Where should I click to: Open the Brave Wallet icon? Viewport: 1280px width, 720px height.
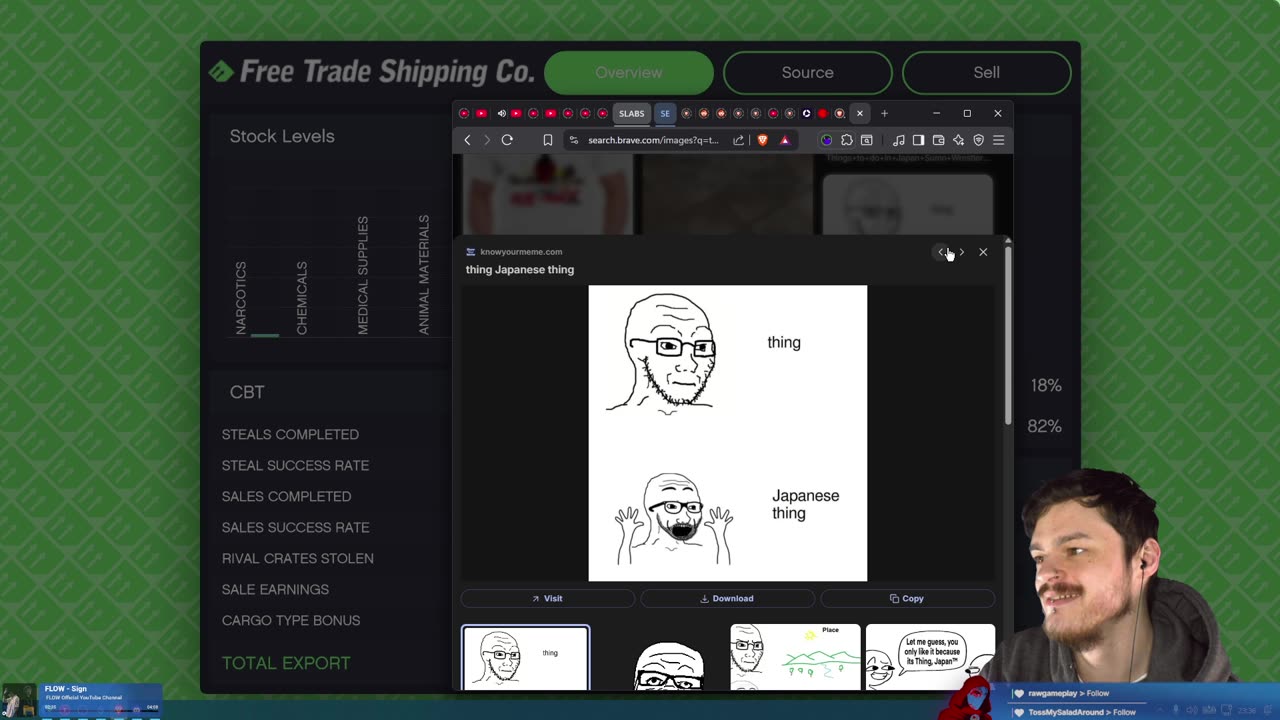[x=938, y=140]
